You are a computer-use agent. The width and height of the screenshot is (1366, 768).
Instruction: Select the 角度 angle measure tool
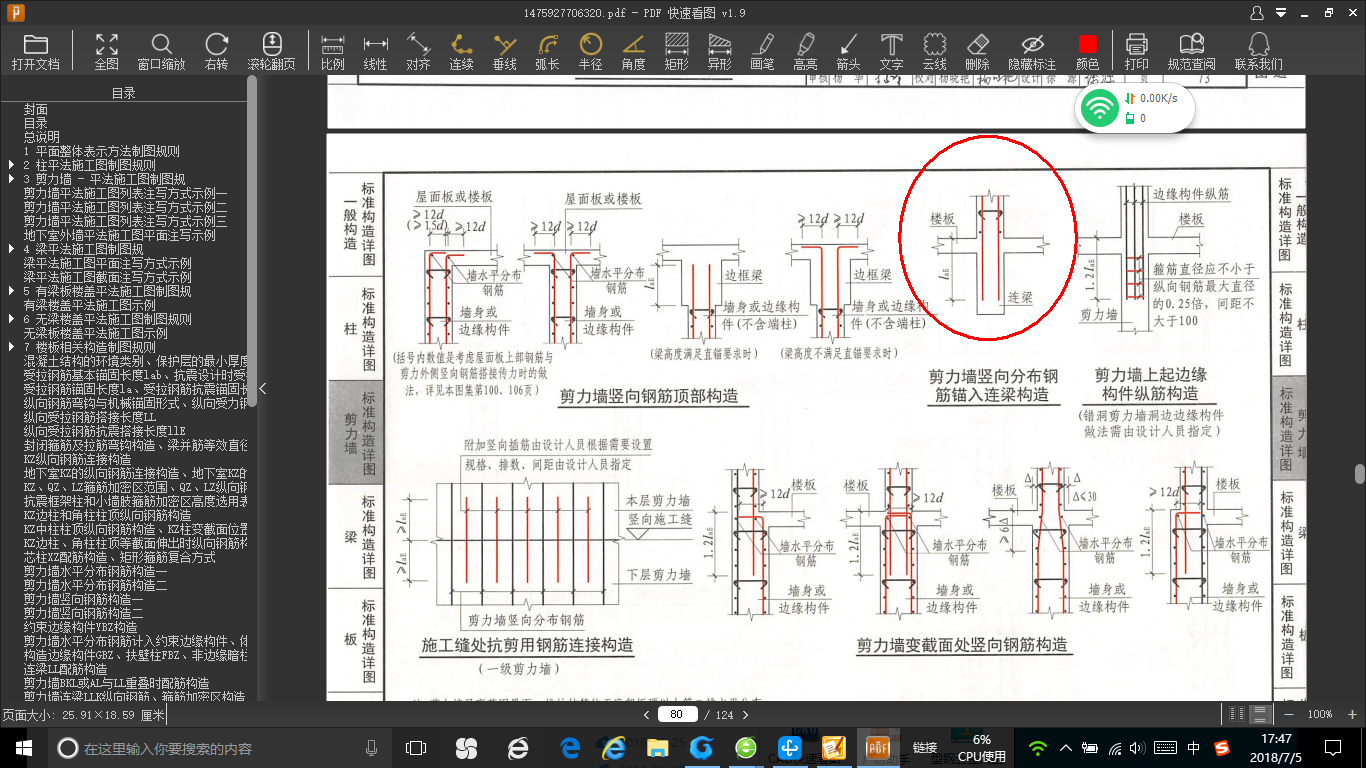tap(634, 52)
